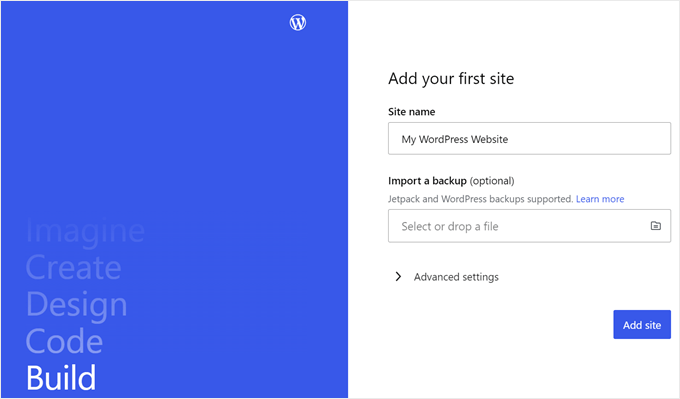Viewport: 680px width, 399px height.
Task: Click the word Design on blue panel
Action: coord(77,305)
